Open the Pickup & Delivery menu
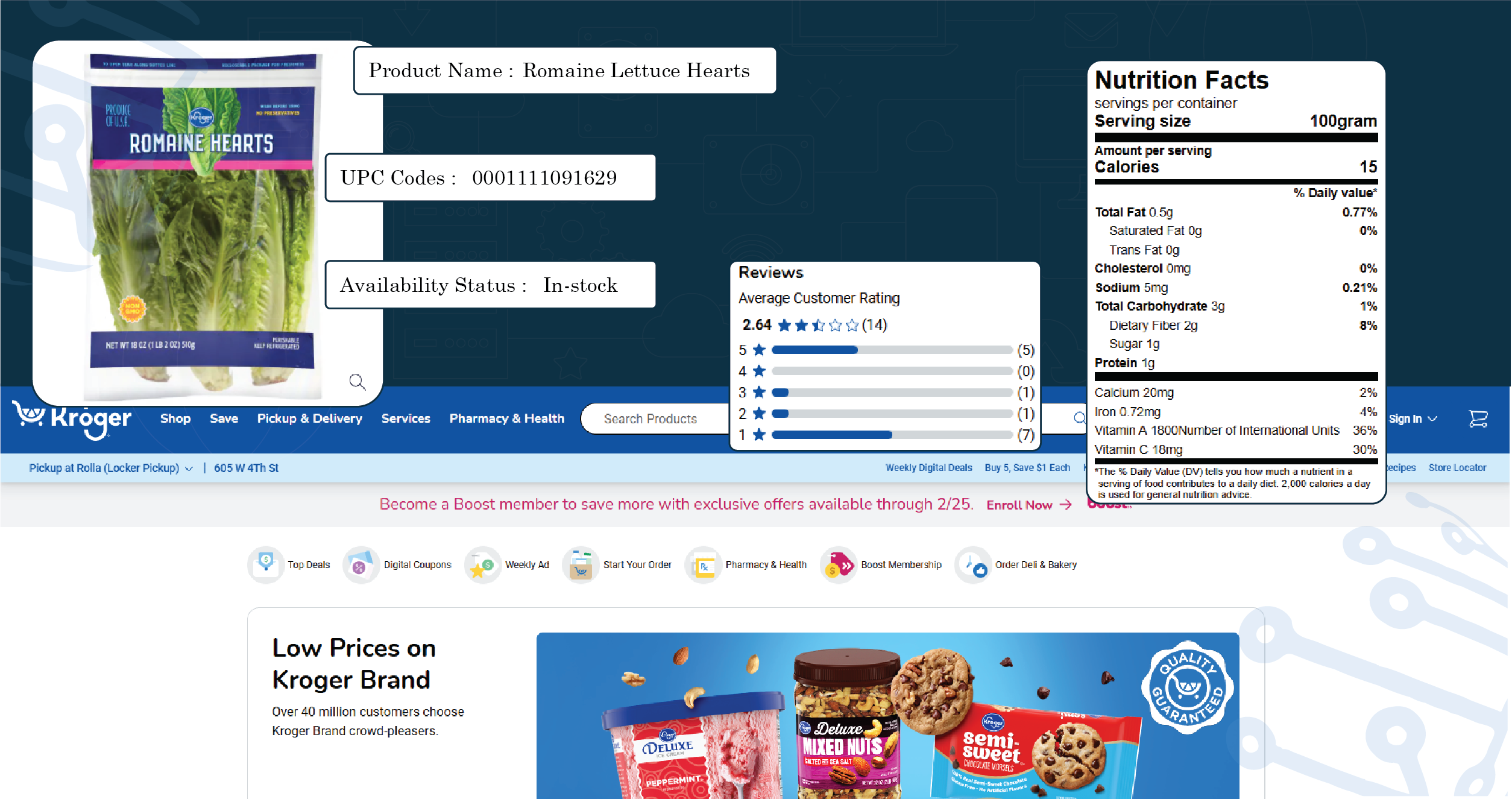1512x799 pixels. point(309,418)
